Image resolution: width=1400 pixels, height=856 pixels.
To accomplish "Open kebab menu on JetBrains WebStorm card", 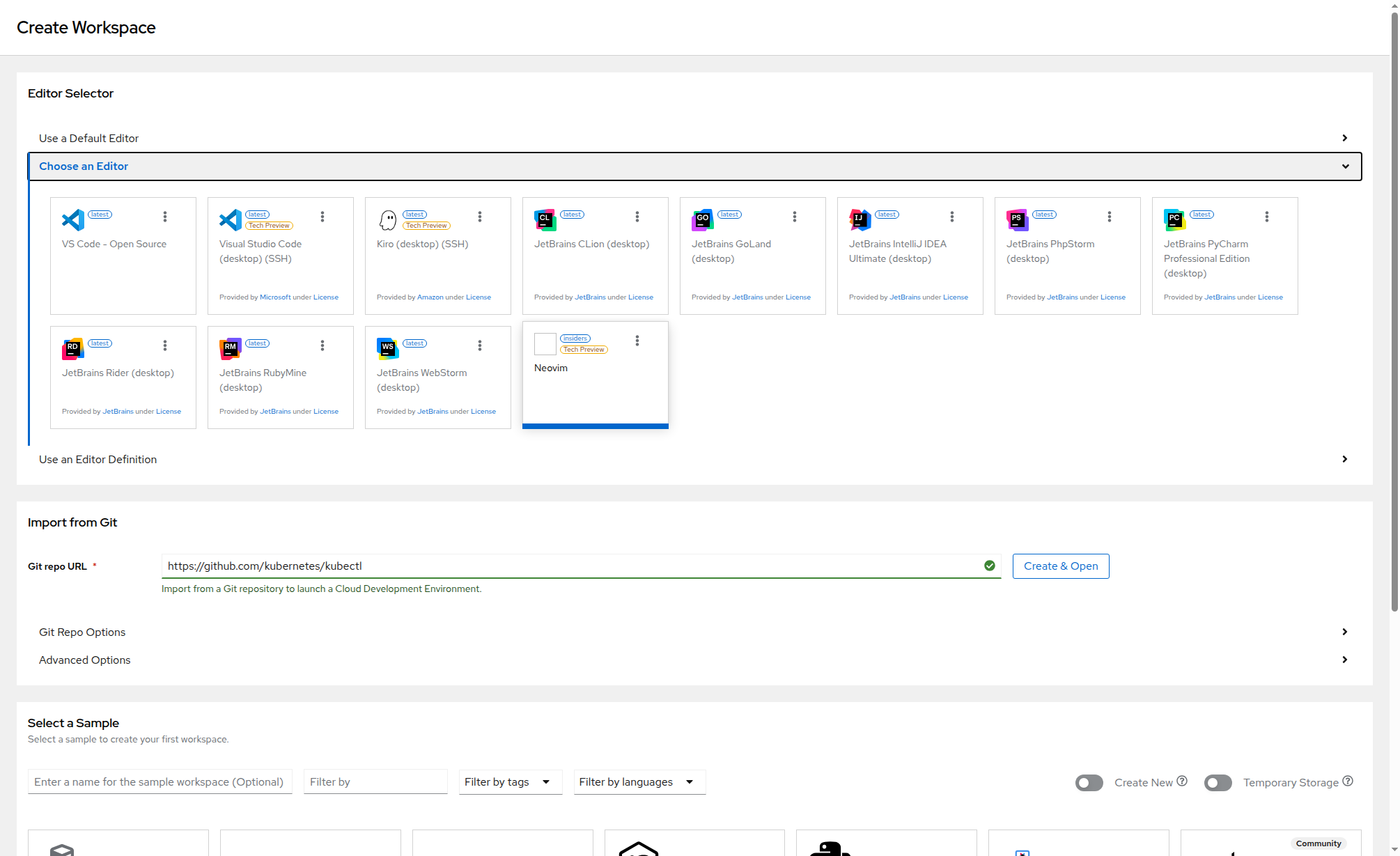I will pyautogui.click(x=480, y=345).
